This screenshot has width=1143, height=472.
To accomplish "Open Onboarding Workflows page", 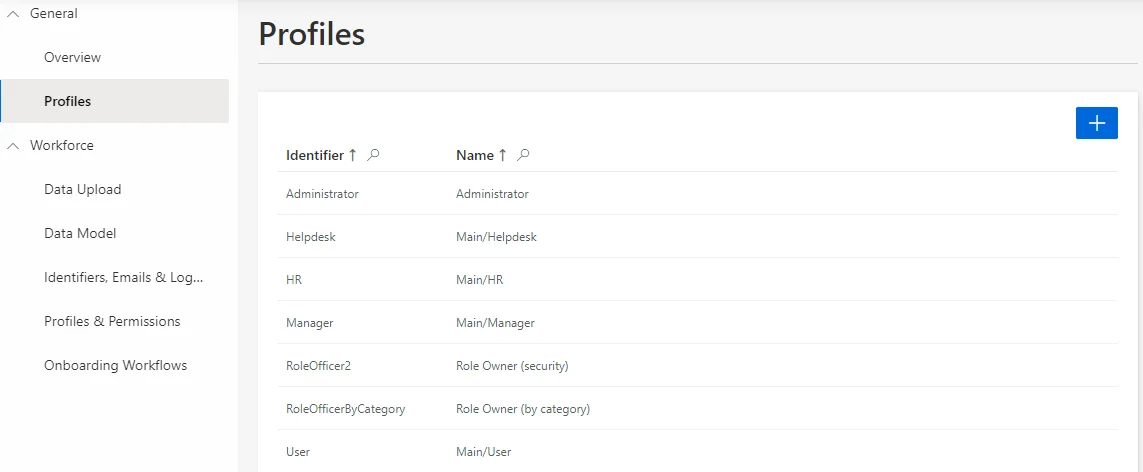I will point(115,366).
